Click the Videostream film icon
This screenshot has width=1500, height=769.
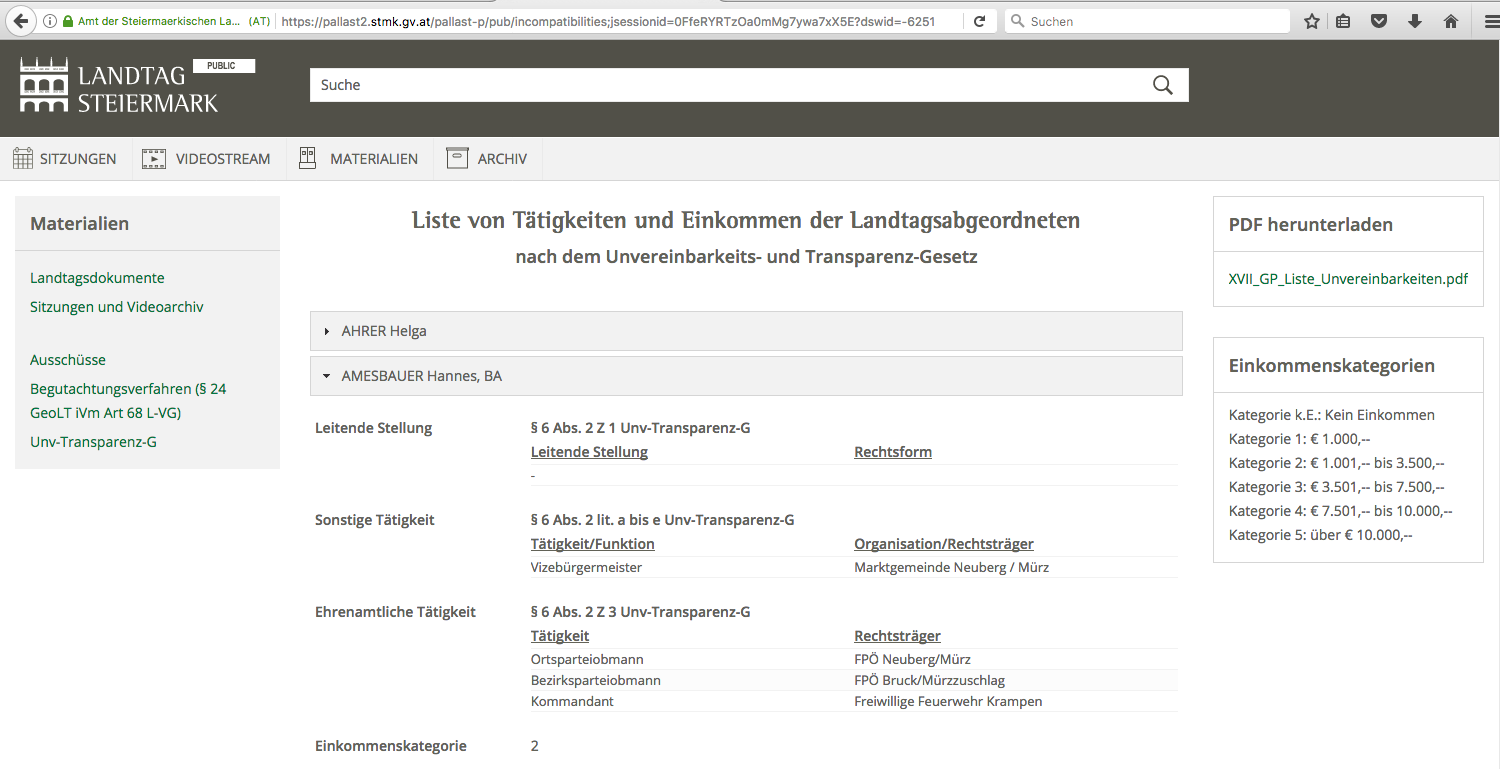tap(154, 158)
